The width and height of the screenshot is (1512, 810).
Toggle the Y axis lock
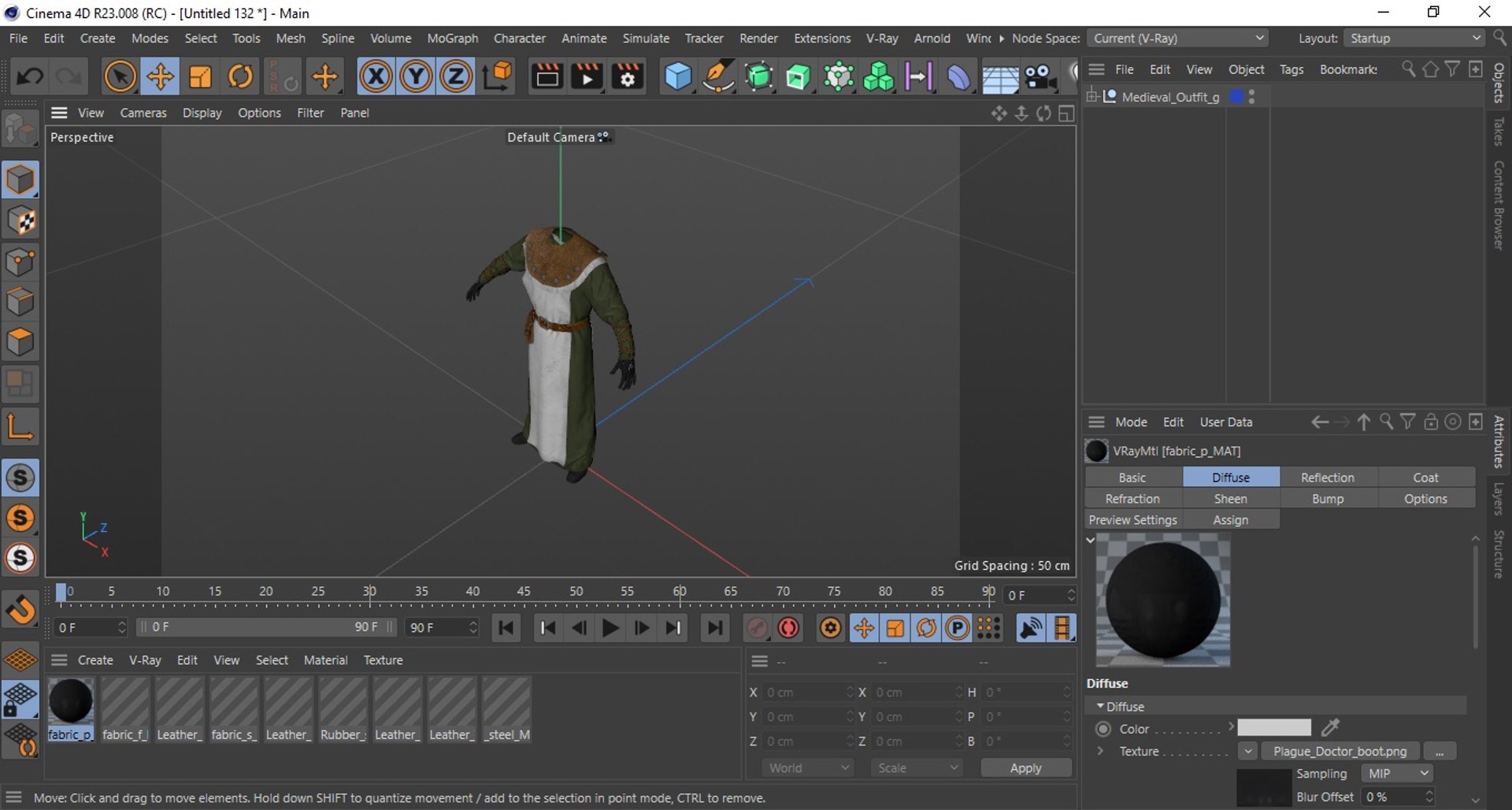(x=416, y=76)
